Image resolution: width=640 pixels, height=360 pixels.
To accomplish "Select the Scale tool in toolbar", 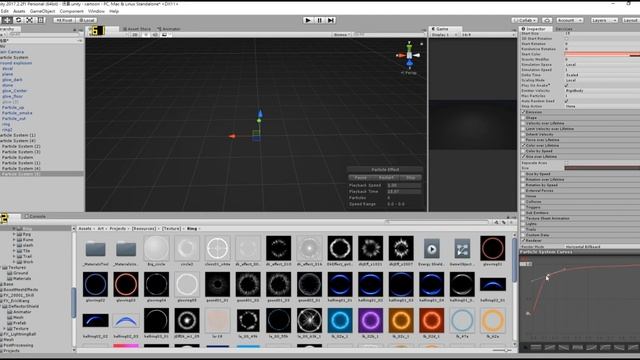I will [x=29, y=20].
